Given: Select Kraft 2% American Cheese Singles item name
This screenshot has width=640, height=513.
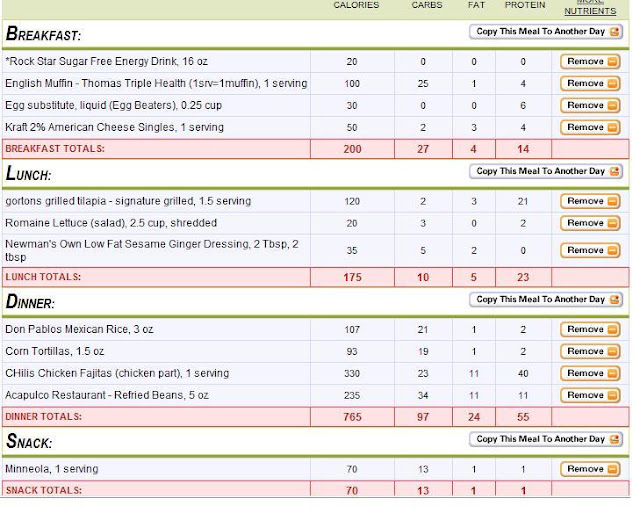Looking at the screenshot, I should pyautogui.click(x=115, y=128).
